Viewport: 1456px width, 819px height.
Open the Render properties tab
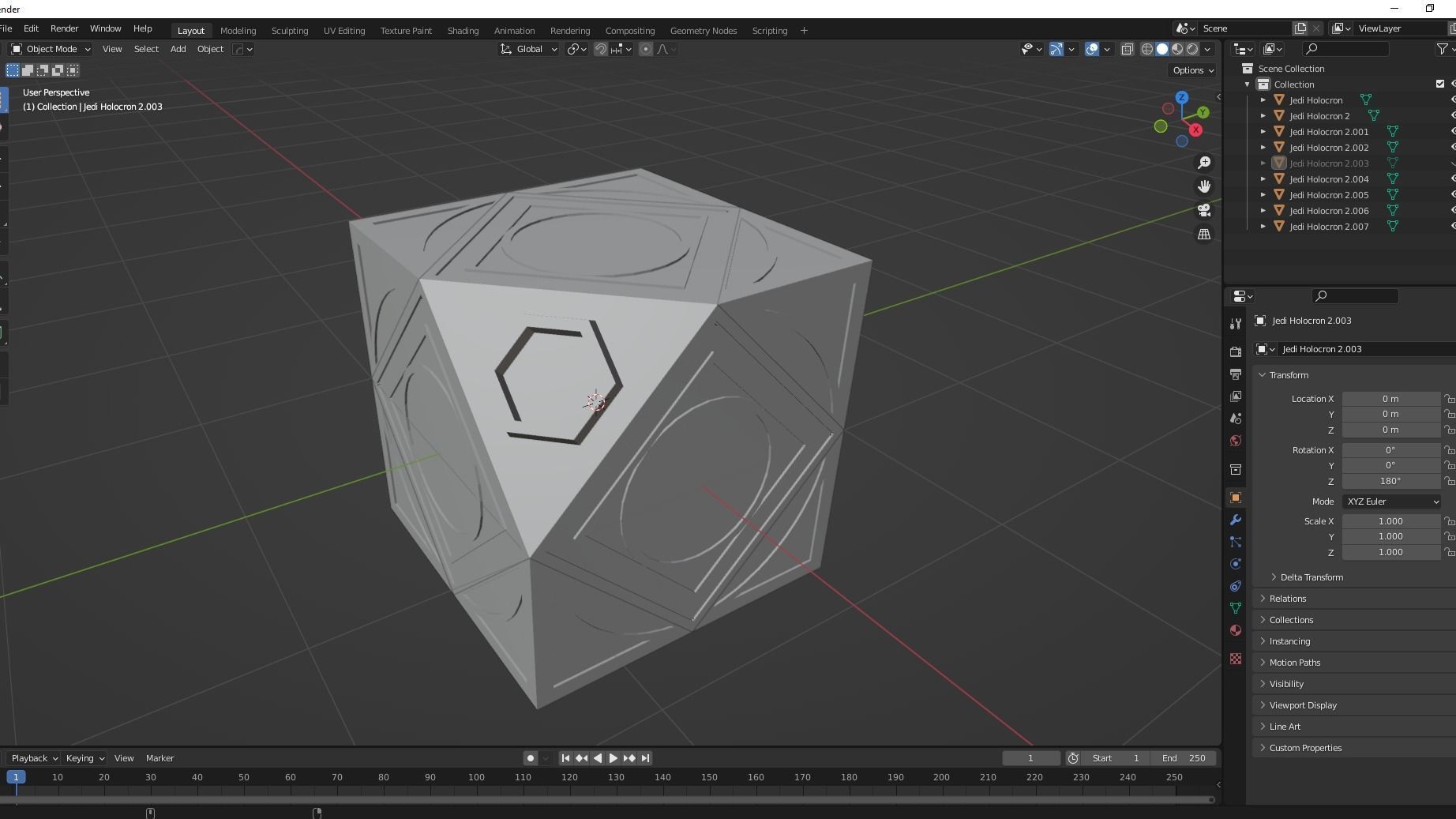(x=1236, y=351)
